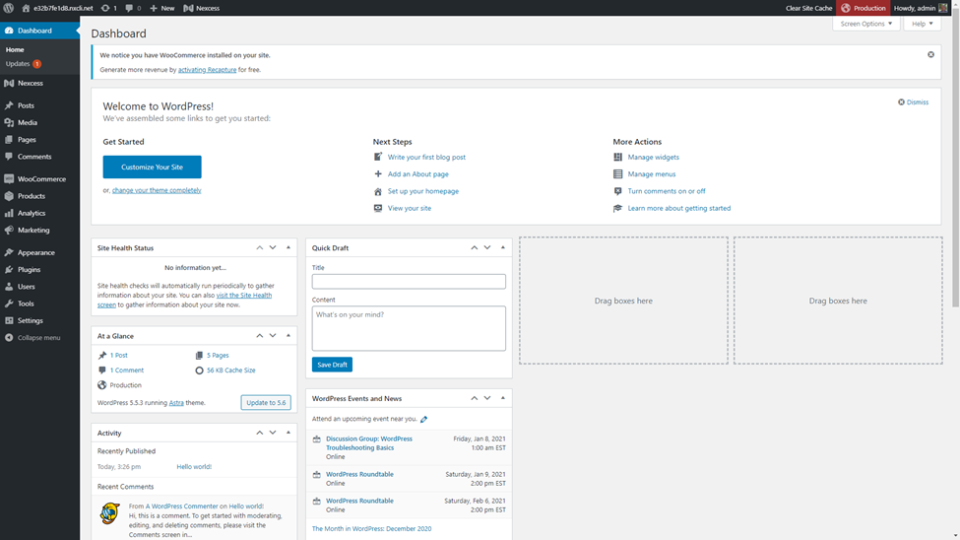Open the Hello world! recent post
Image resolution: width=960 pixels, height=540 pixels.
click(194, 467)
